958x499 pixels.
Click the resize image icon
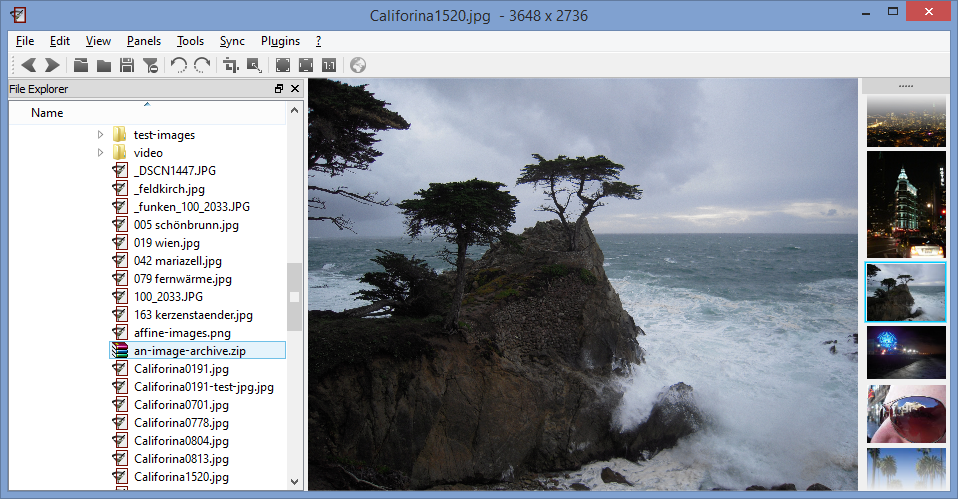[x=254, y=65]
